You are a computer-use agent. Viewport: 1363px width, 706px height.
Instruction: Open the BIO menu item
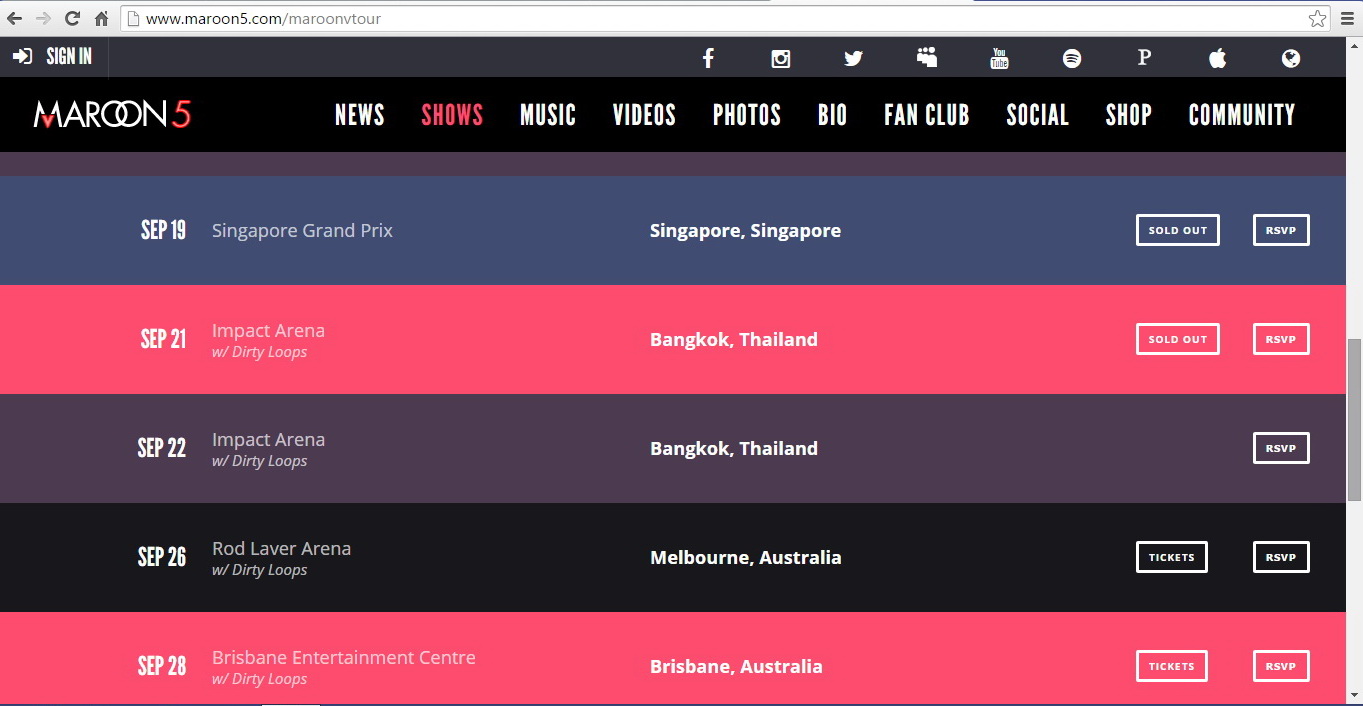832,115
